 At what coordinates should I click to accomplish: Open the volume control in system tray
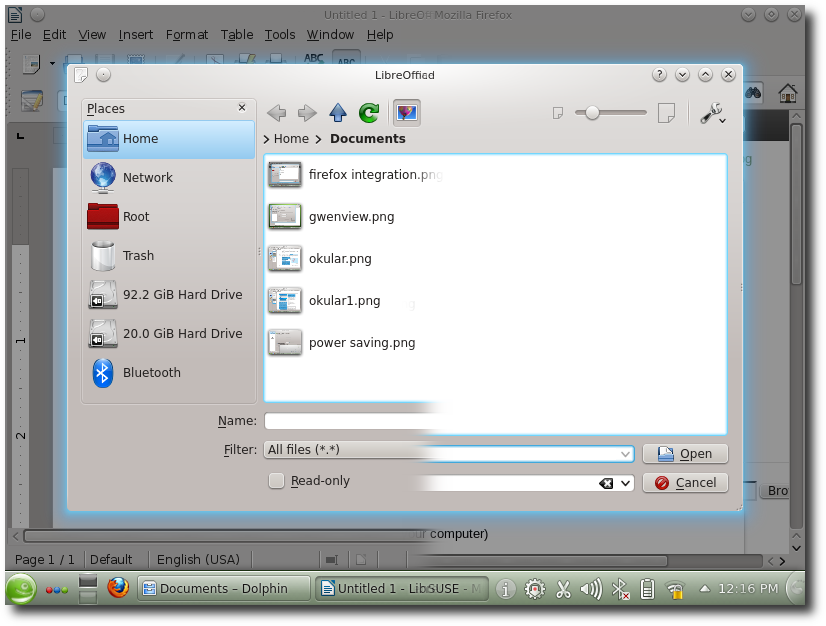(591, 589)
